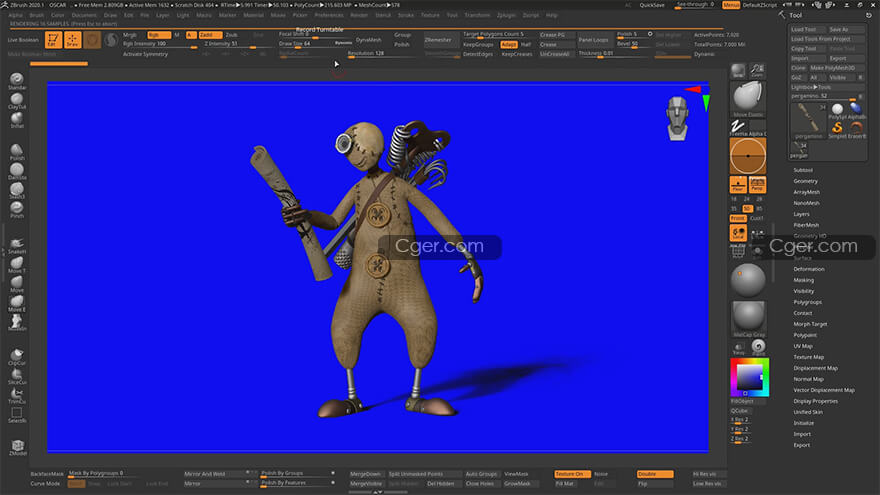Toggle Persp perspective button
The image size is (880, 495).
[757, 185]
